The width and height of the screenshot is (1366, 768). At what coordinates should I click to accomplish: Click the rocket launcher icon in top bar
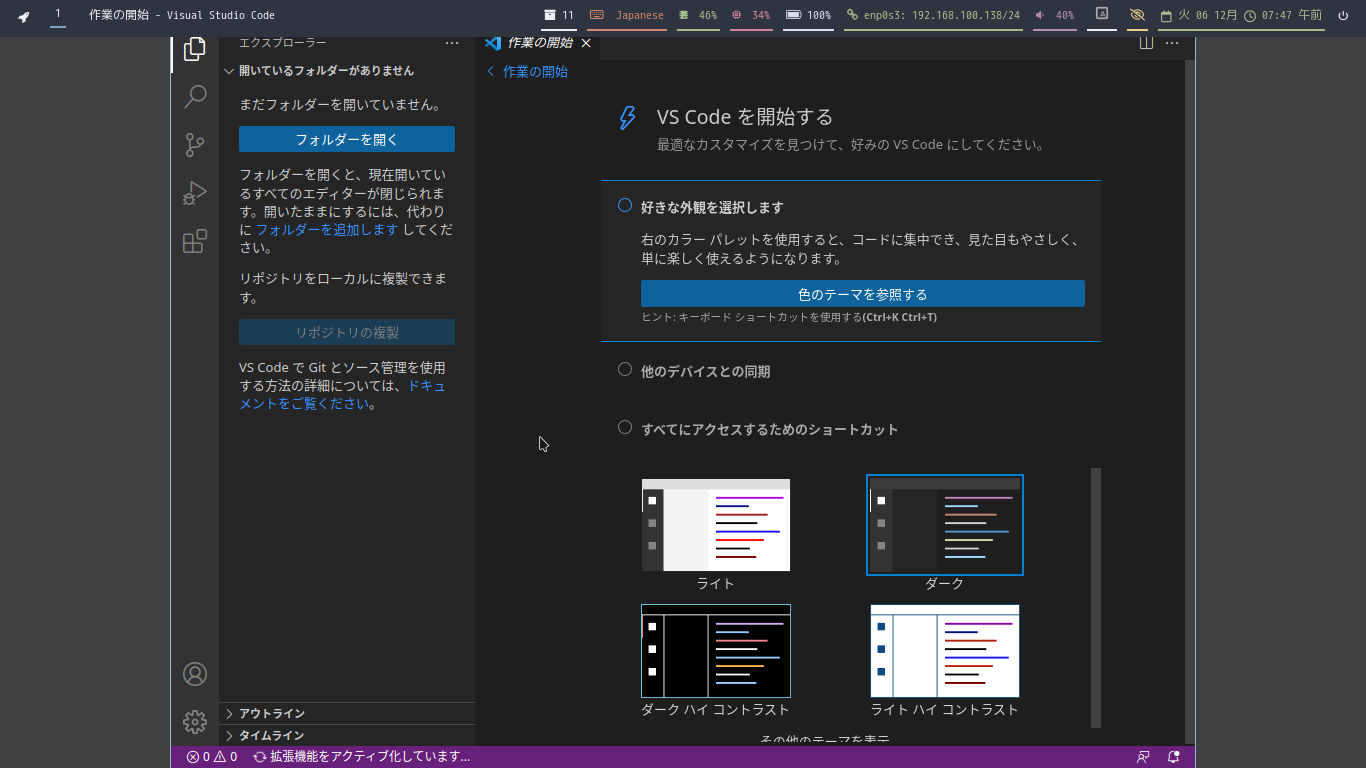[x=23, y=16]
